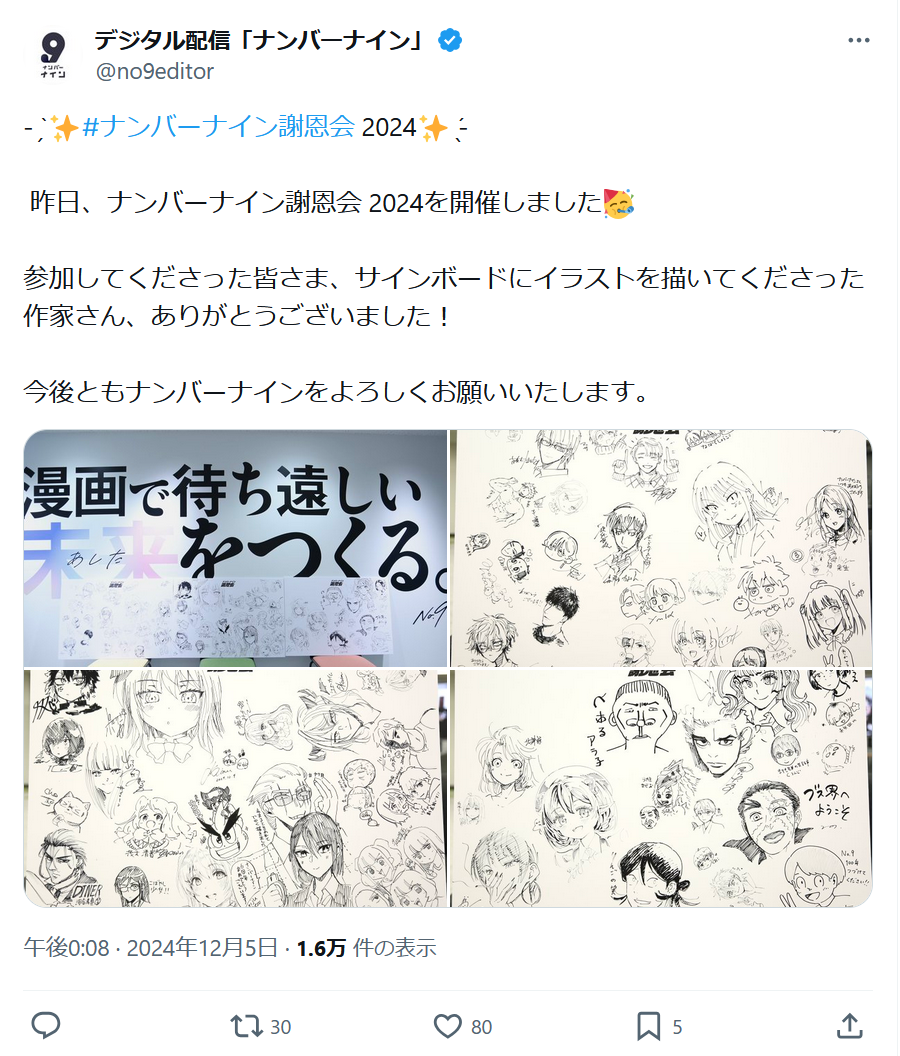900x1056 pixels.
Task: Click the share upload icon
Action: click(849, 1026)
